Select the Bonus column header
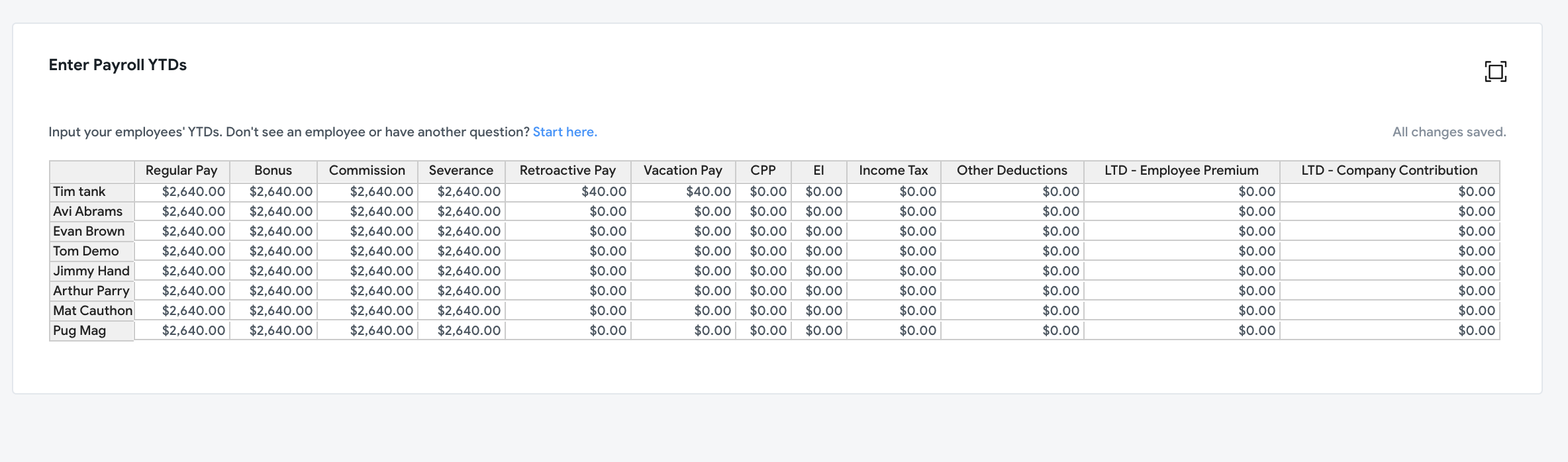 [x=273, y=171]
